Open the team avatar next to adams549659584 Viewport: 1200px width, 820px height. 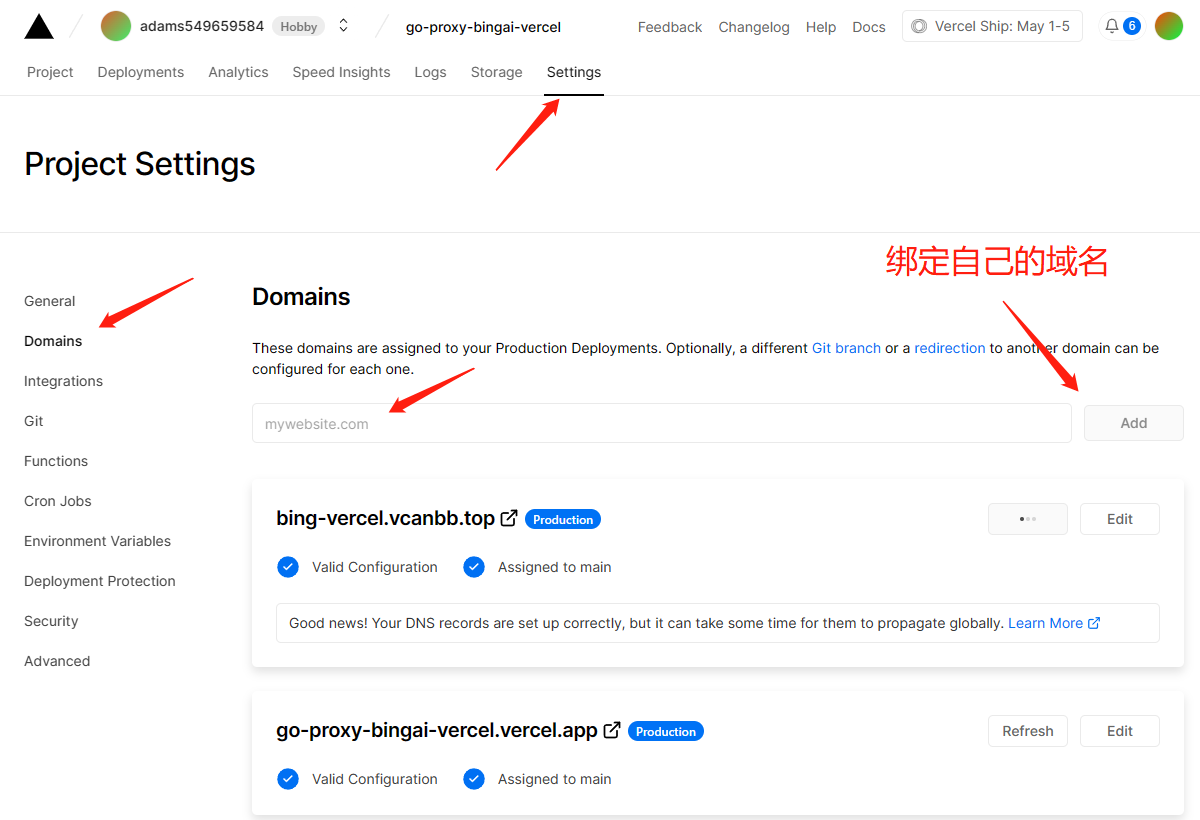click(x=116, y=26)
